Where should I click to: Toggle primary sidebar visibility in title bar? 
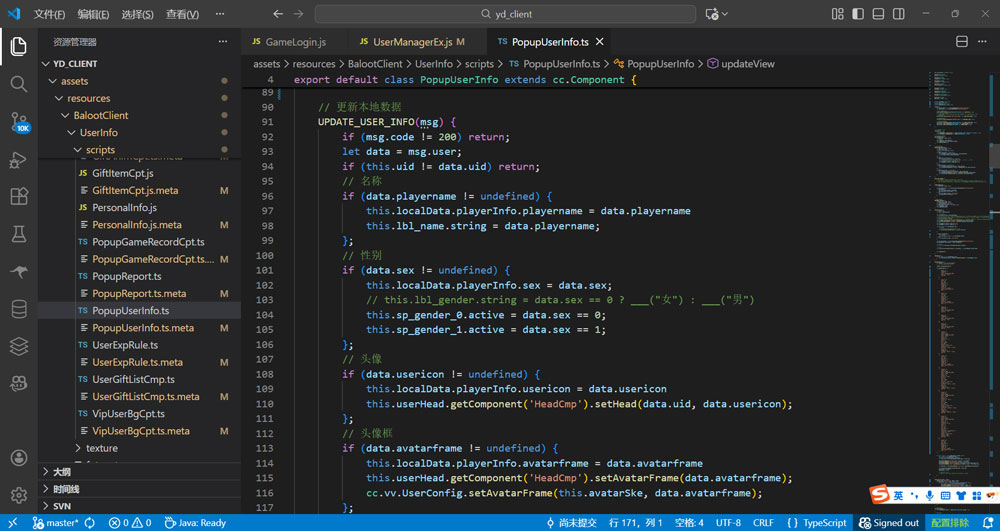858,14
